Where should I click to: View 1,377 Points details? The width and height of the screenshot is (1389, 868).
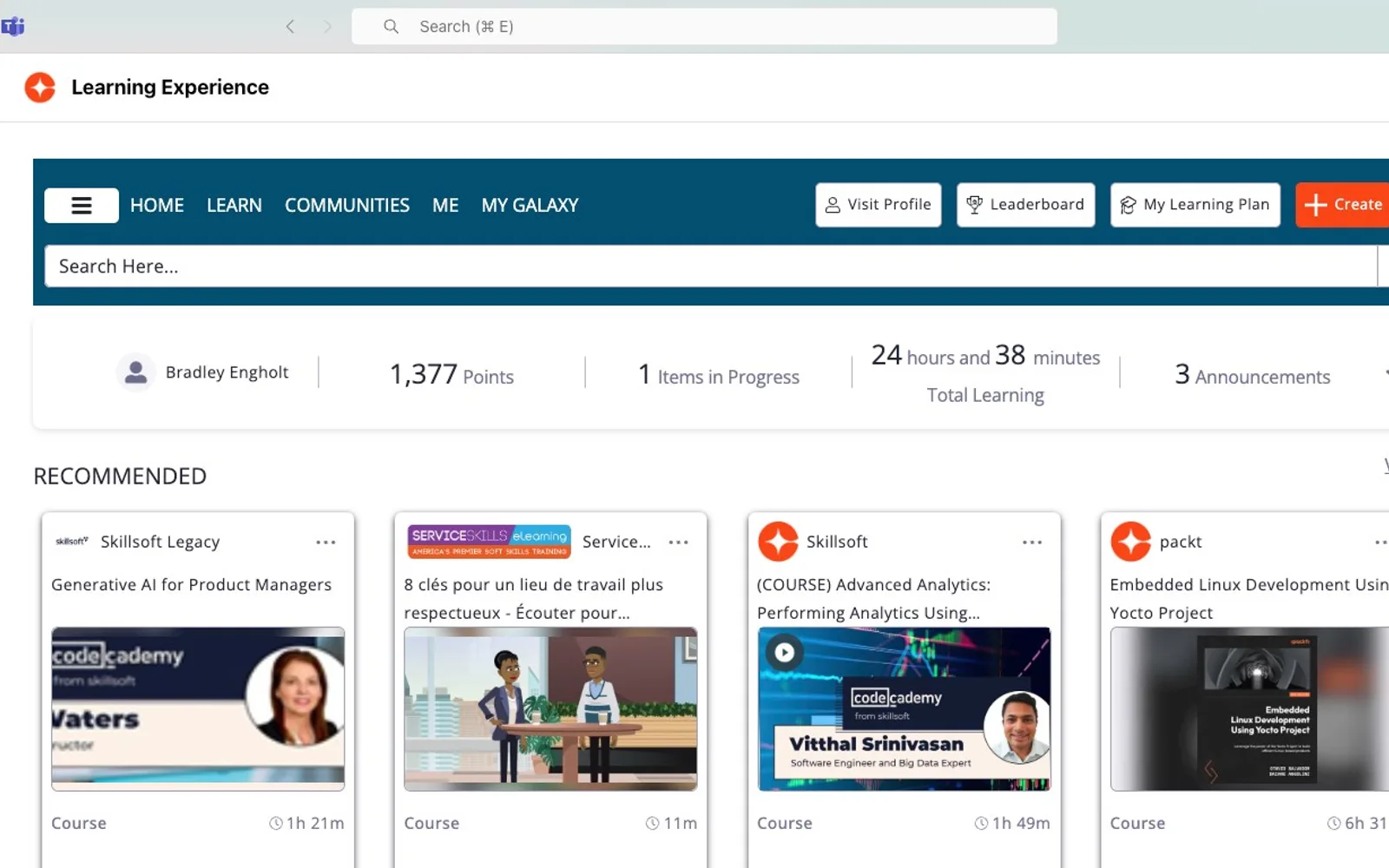pyautogui.click(x=451, y=375)
